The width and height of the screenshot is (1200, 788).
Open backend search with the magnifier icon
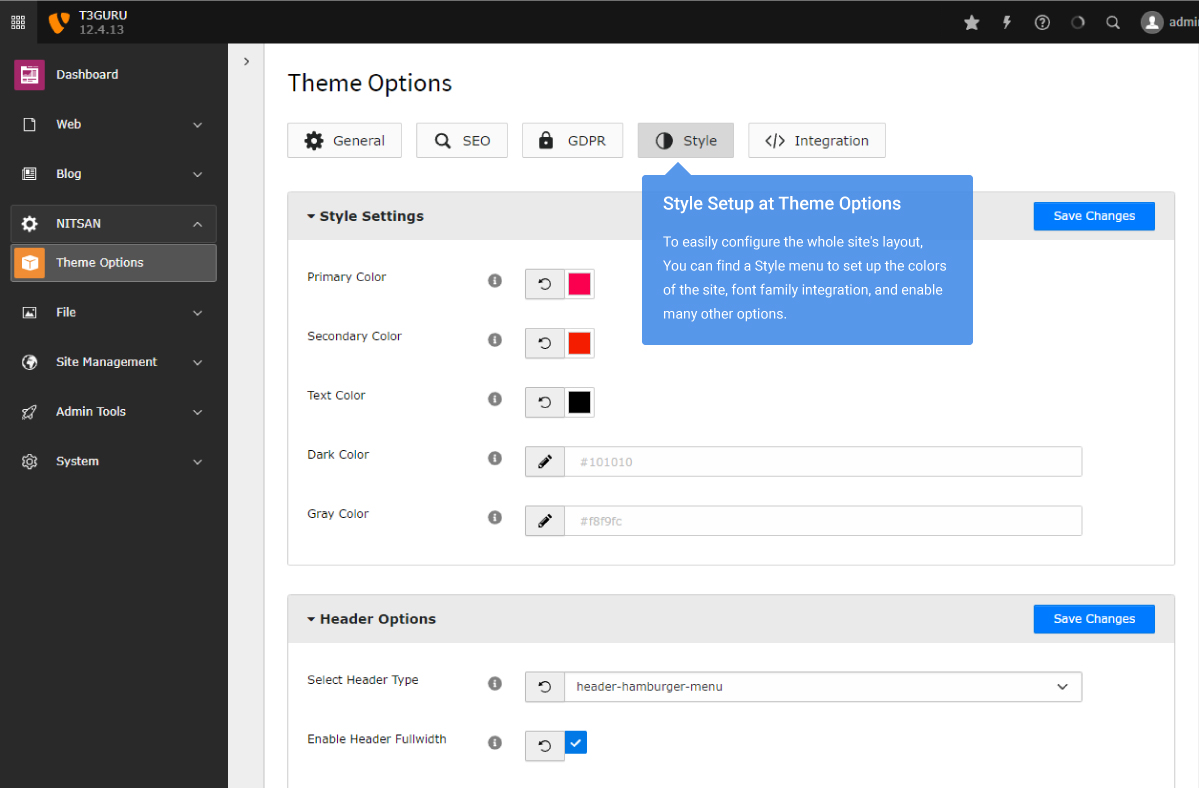point(1112,21)
